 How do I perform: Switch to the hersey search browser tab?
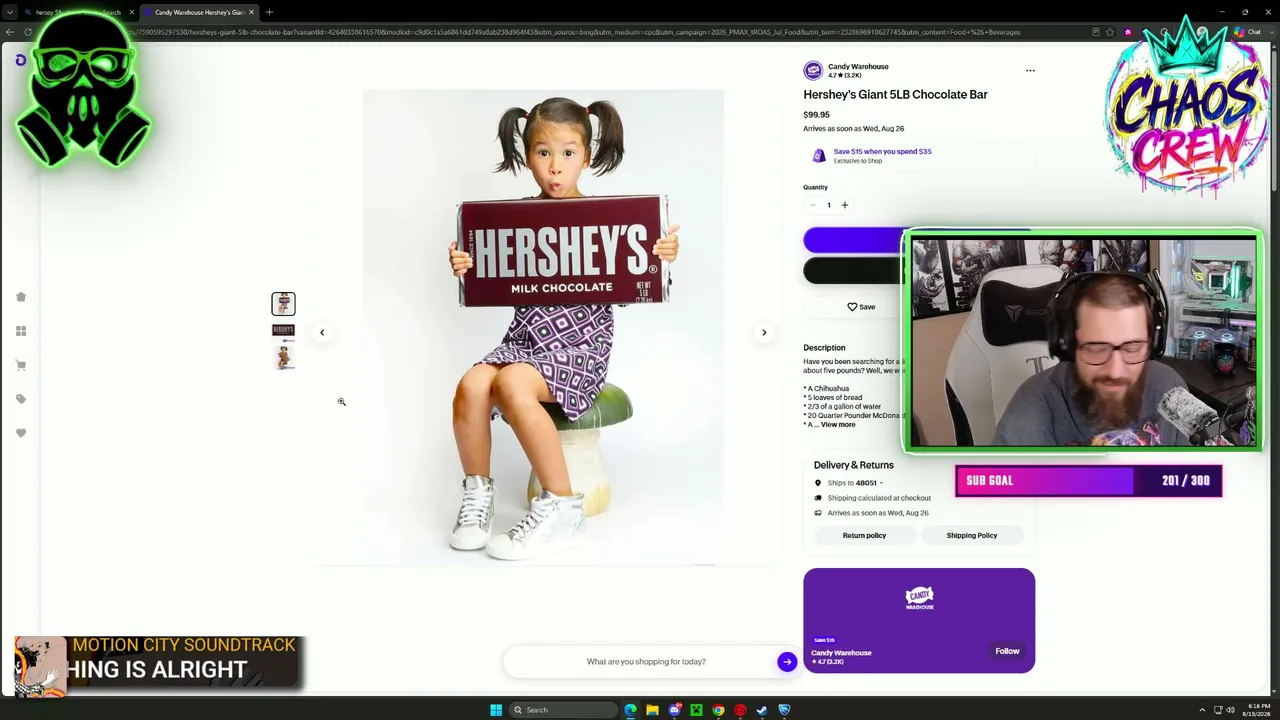coord(78,12)
